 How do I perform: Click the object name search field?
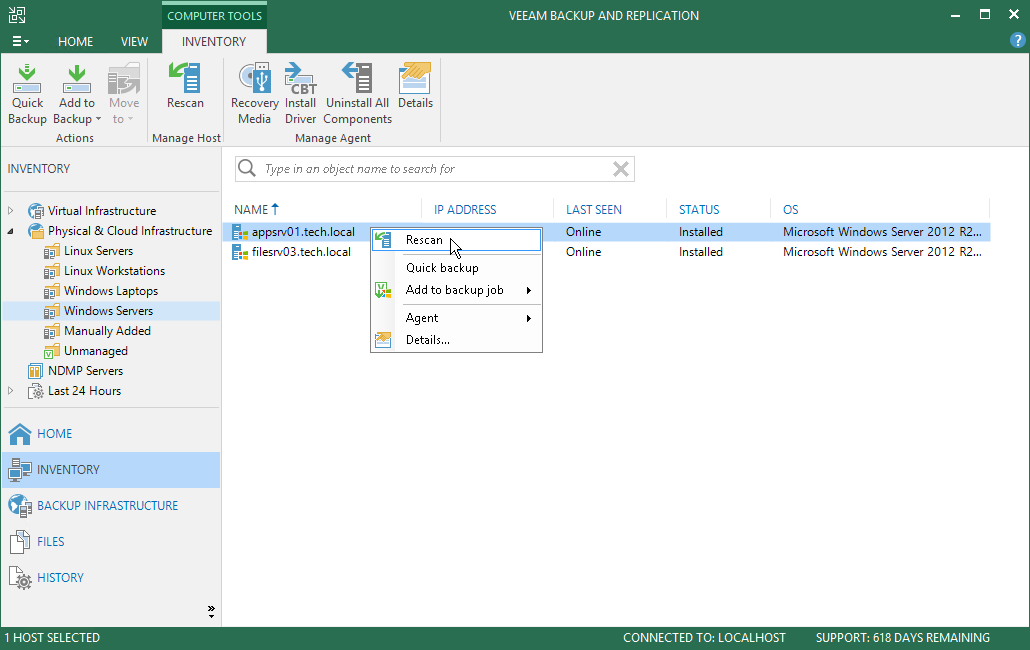(x=435, y=169)
